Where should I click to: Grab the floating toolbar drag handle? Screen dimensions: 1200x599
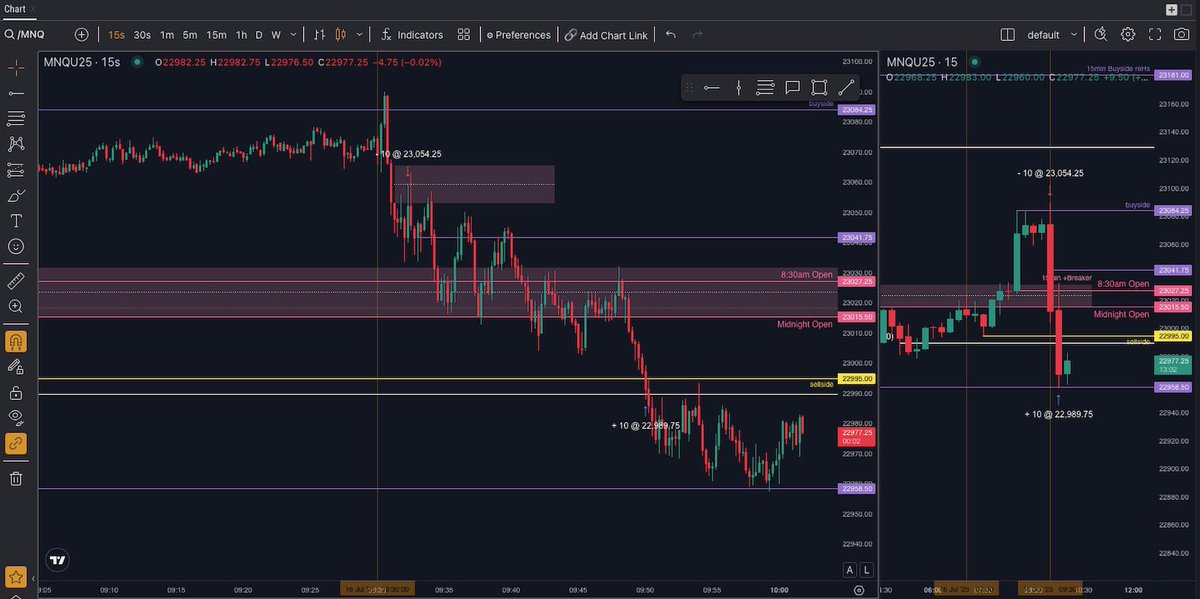[690, 87]
